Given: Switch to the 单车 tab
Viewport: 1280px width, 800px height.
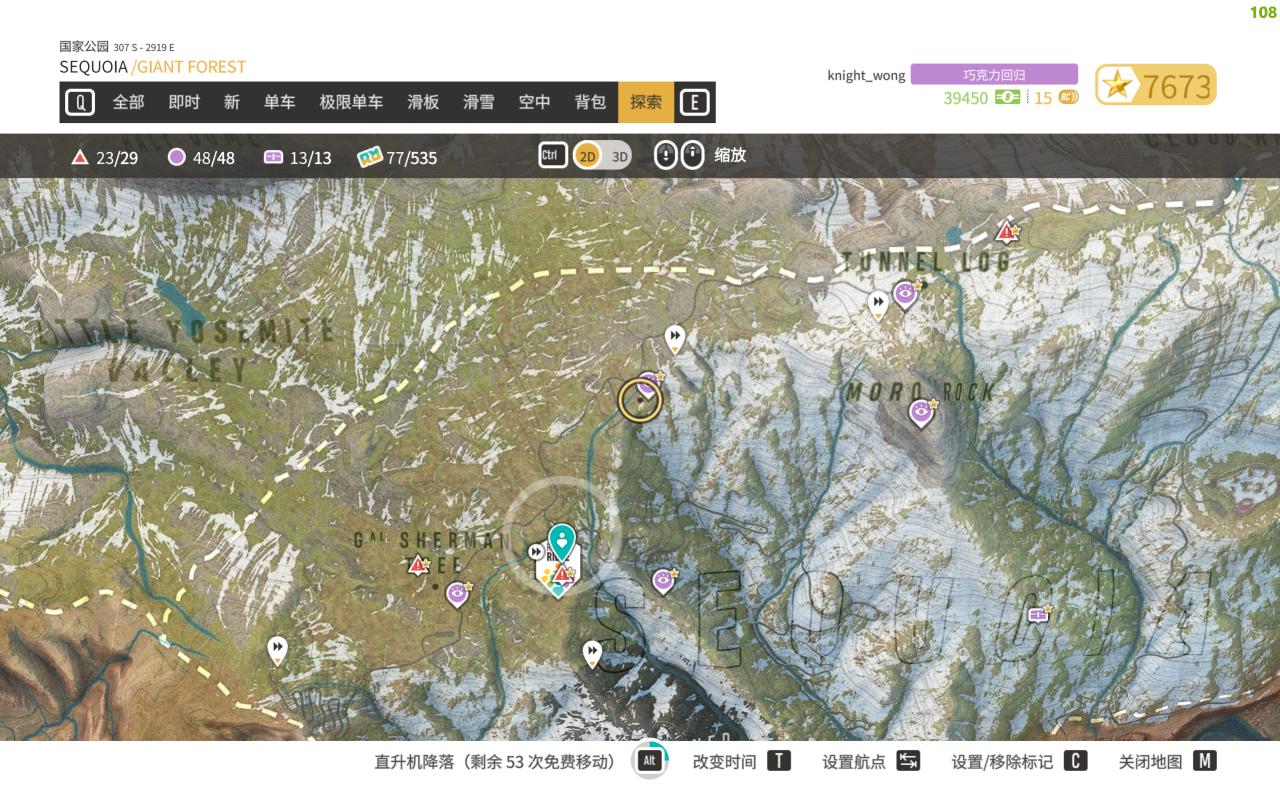Looking at the screenshot, I should point(280,102).
